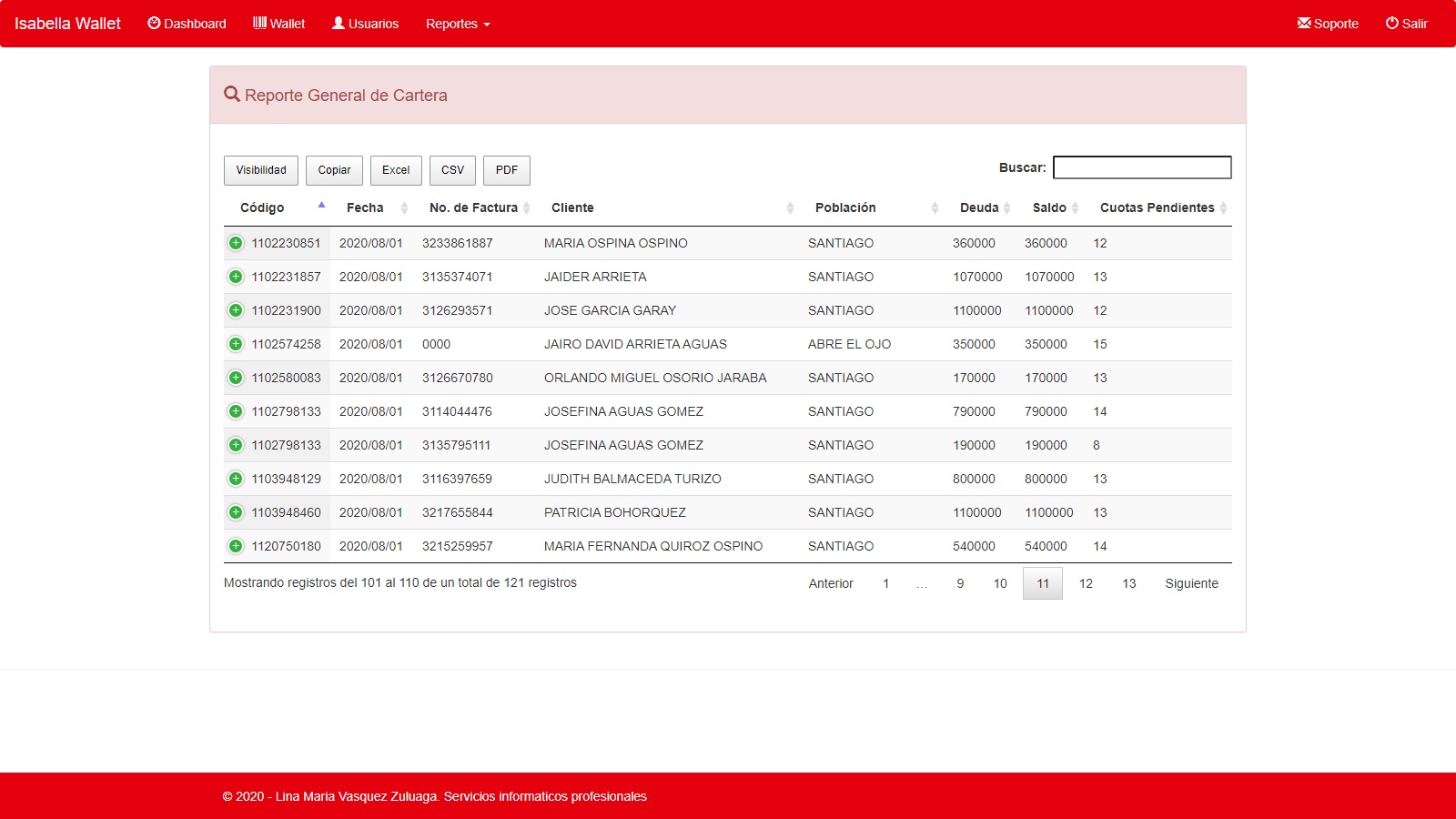The image size is (1456, 819).
Task: Go to the Dashboard page
Action: [x=187, y=24]
